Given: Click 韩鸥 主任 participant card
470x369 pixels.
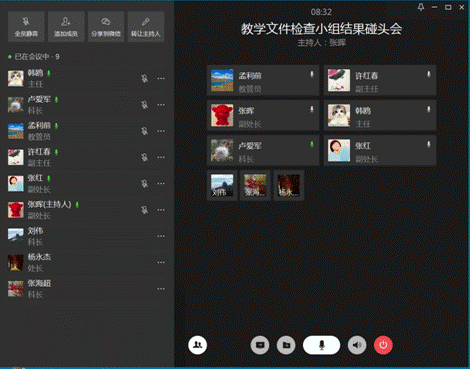Looking at the screenshot, I should click(380, 115).
